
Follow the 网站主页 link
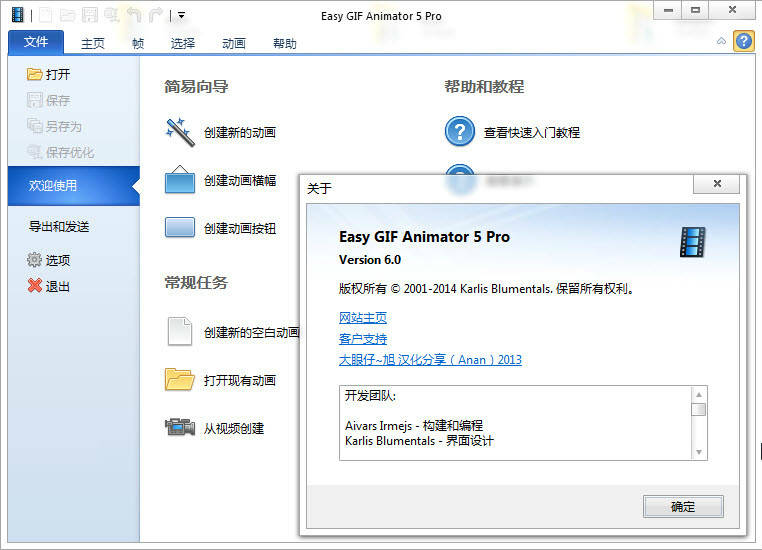point(363,318)
